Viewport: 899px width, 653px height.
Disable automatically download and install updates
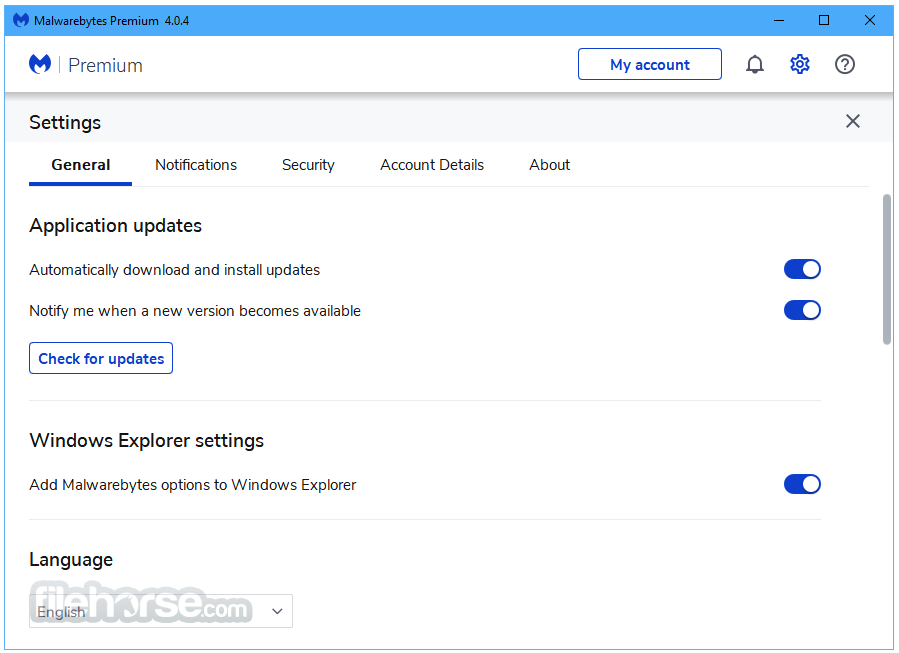802,269
